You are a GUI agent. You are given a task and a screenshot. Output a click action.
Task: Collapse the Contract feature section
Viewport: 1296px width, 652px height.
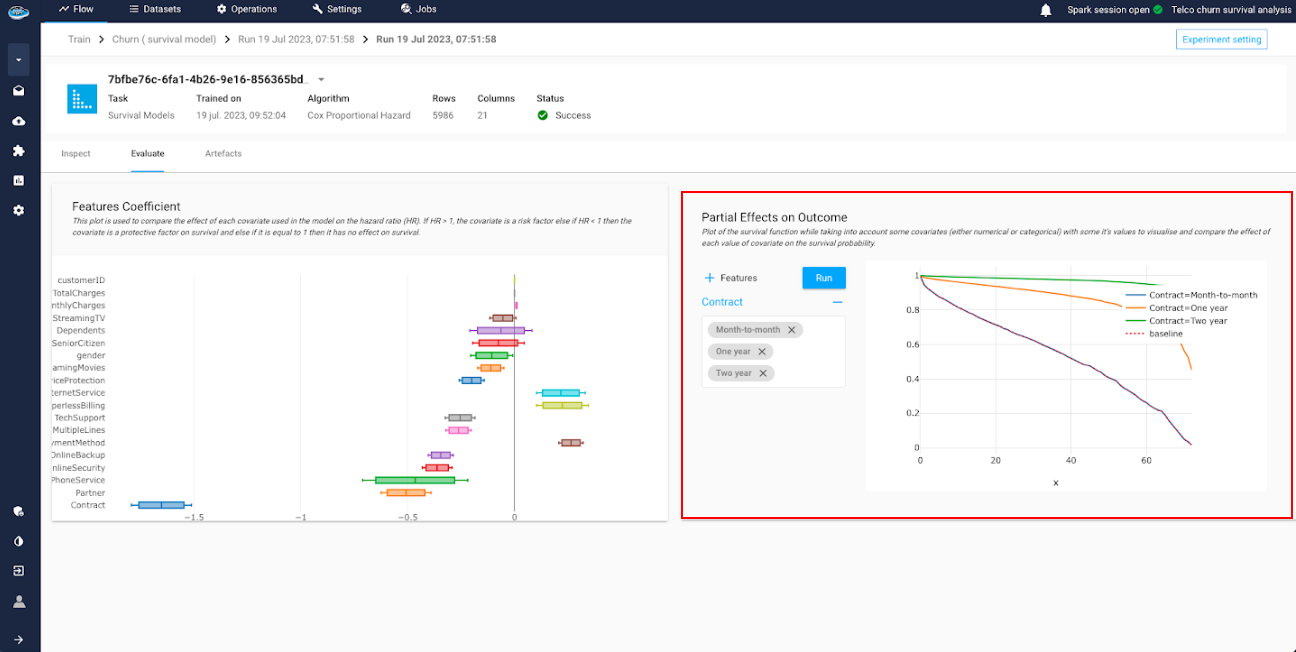click(837, 302)
